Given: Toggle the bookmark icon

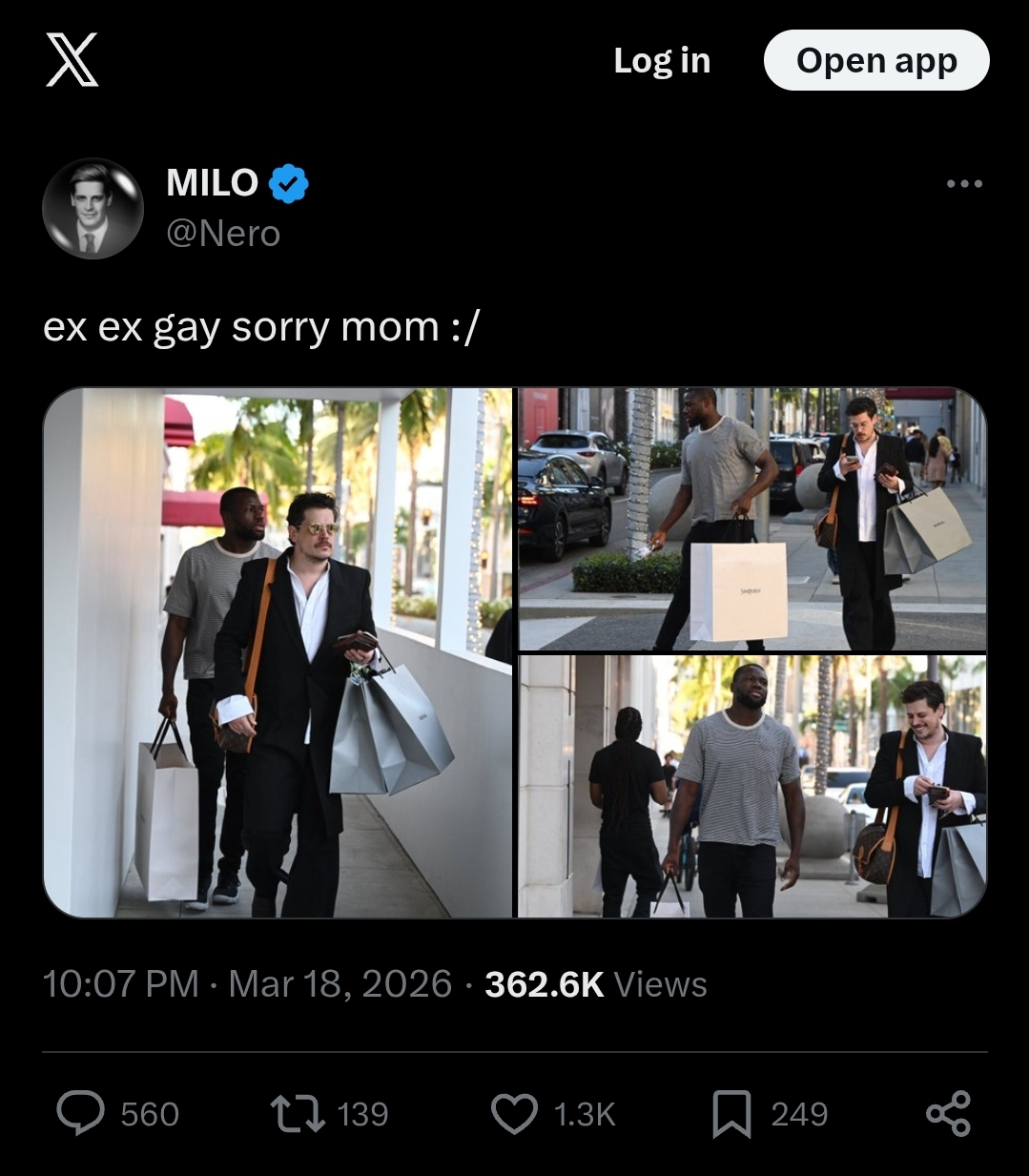Looking at the screenshot, I should [x=731, y=1113].
